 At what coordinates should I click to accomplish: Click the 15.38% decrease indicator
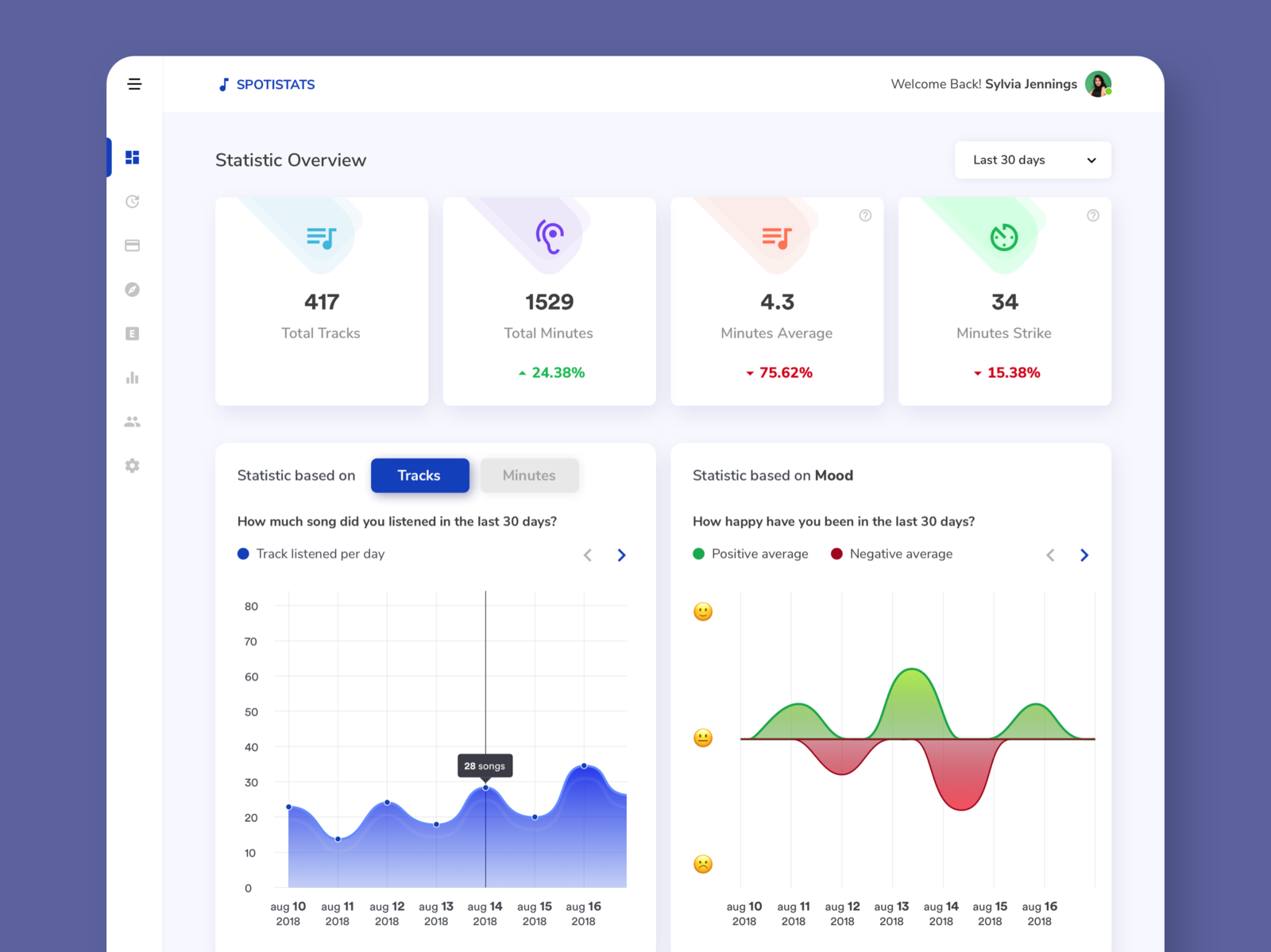pos(1007,372)
